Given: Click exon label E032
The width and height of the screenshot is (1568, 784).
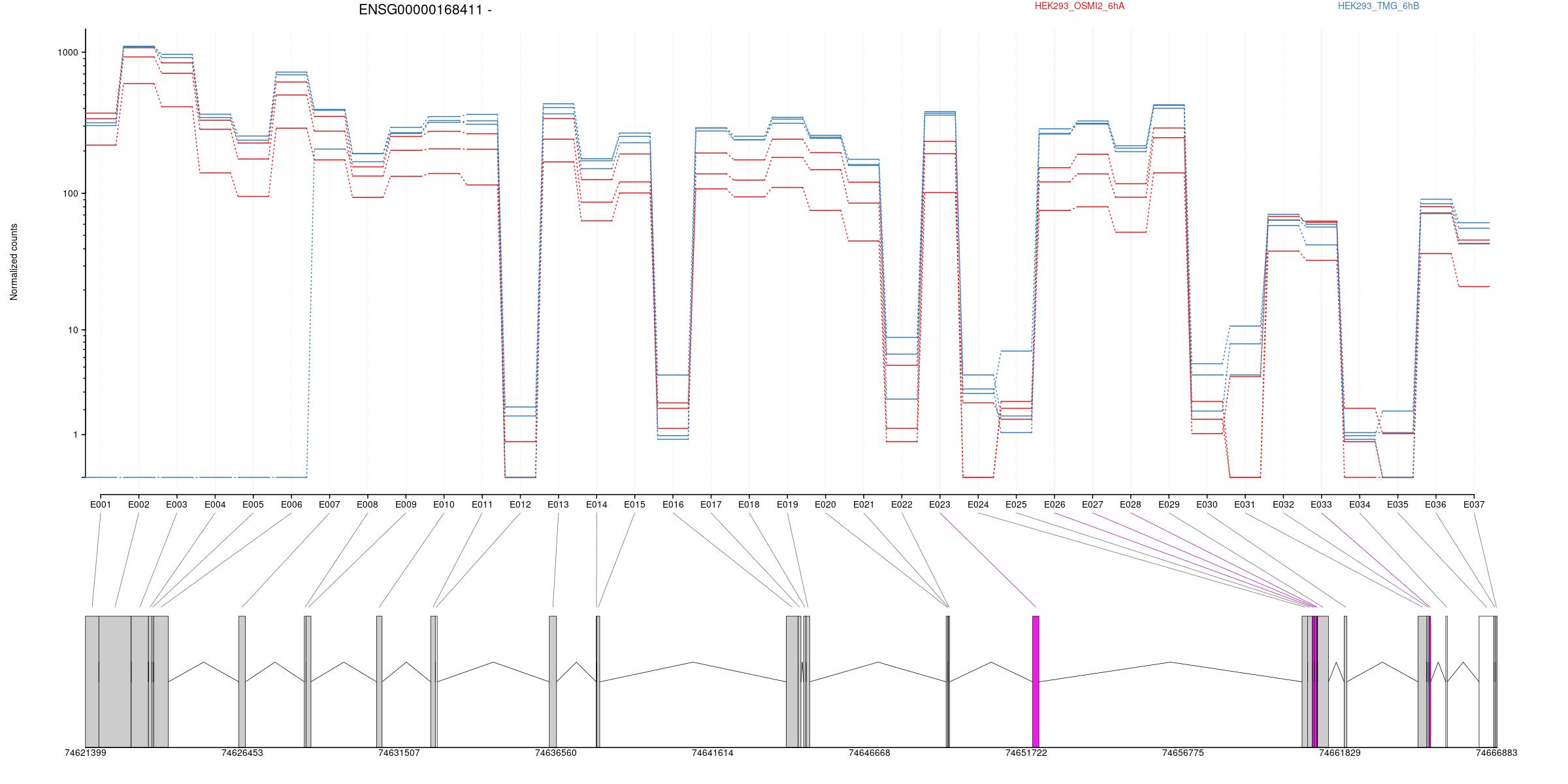Looking at the screenshot, I should point(1283,504).
